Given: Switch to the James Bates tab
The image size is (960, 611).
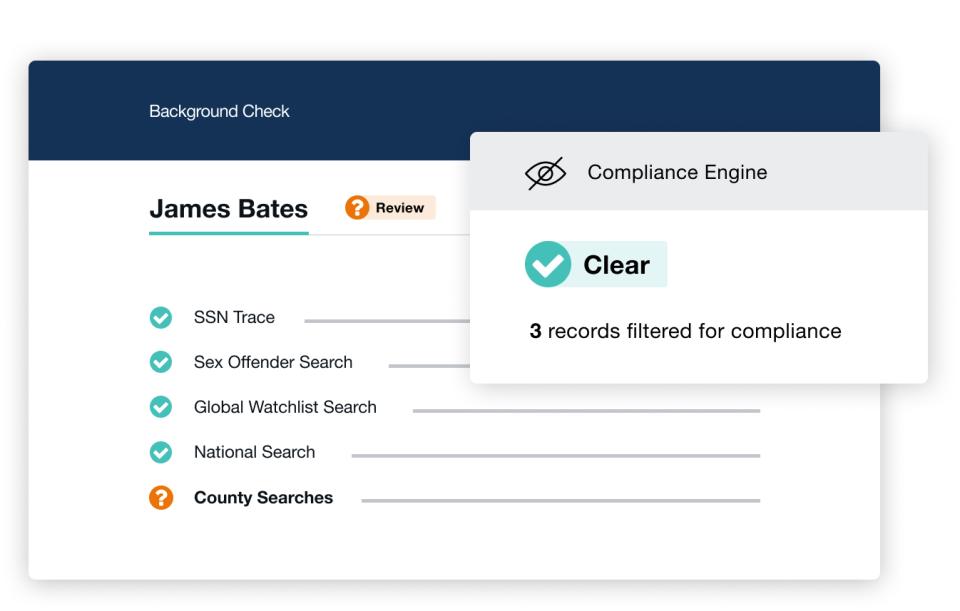Looking at the screenshot, I should click(x=228, y=208).
